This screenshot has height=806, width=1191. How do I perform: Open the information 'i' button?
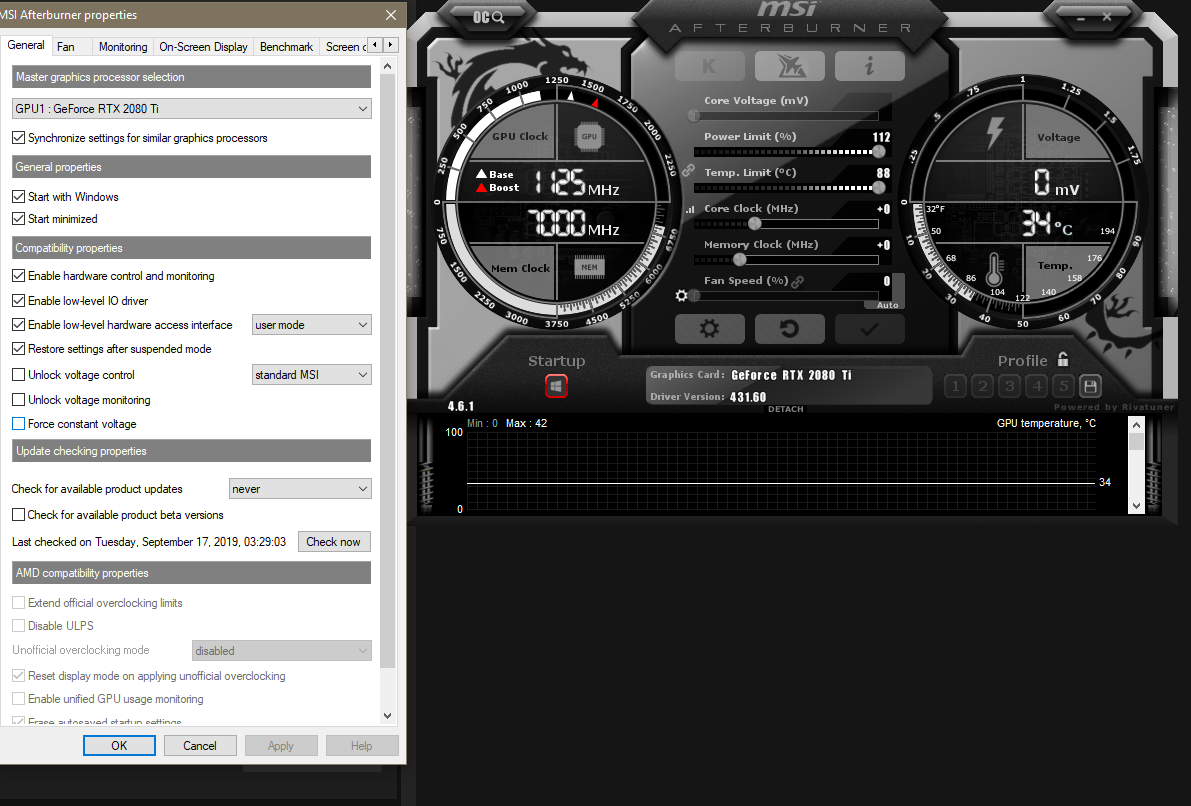point(870,66)
